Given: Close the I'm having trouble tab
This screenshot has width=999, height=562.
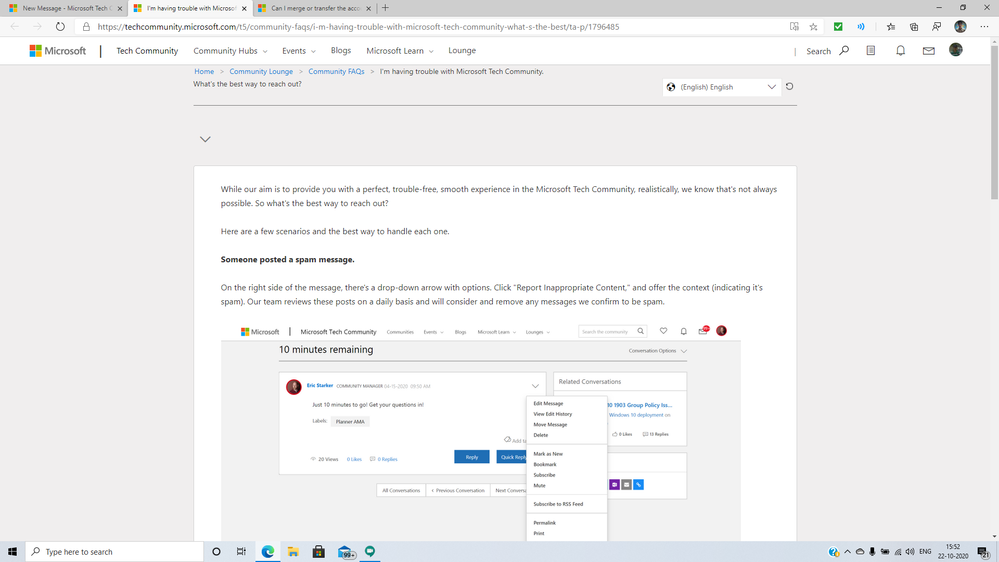Looking at the screenshot, I should (244, 8).
